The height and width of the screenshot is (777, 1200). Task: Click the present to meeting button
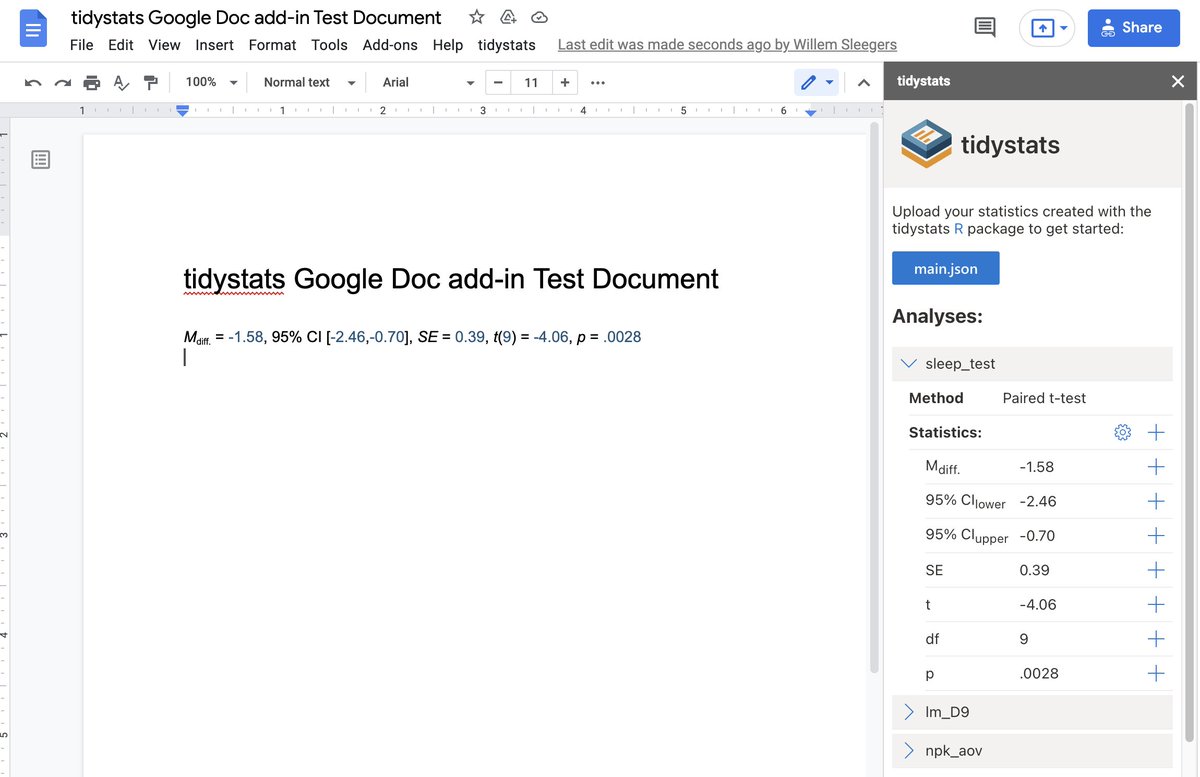(x=1047, y=28)
